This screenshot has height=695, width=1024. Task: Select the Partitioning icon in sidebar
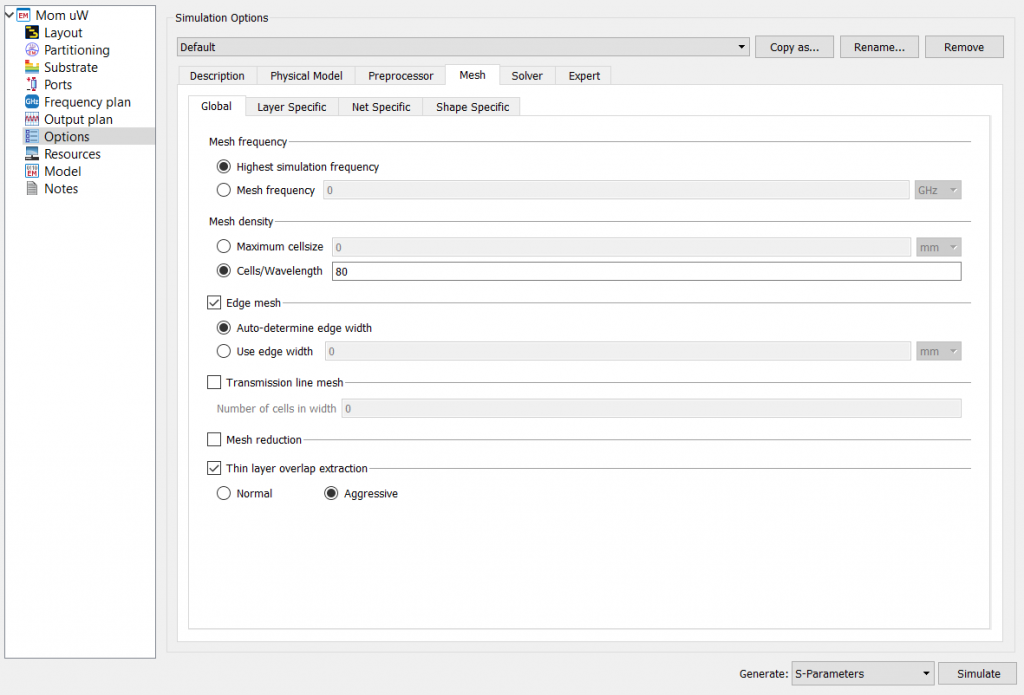tap(31, 50)
